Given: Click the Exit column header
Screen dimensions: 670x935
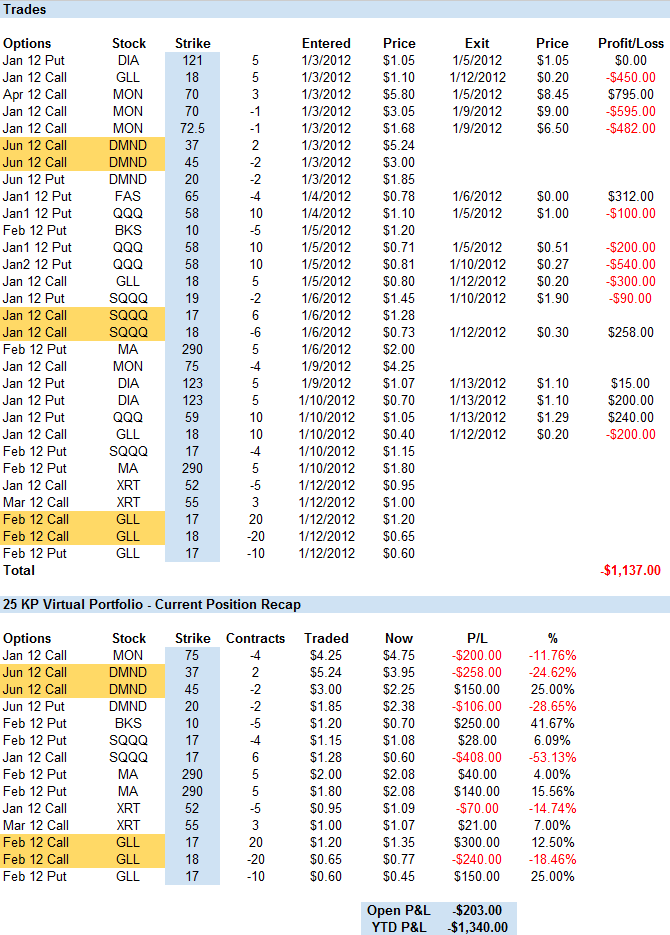Looking at the screenshot, I should pos(477,43).
